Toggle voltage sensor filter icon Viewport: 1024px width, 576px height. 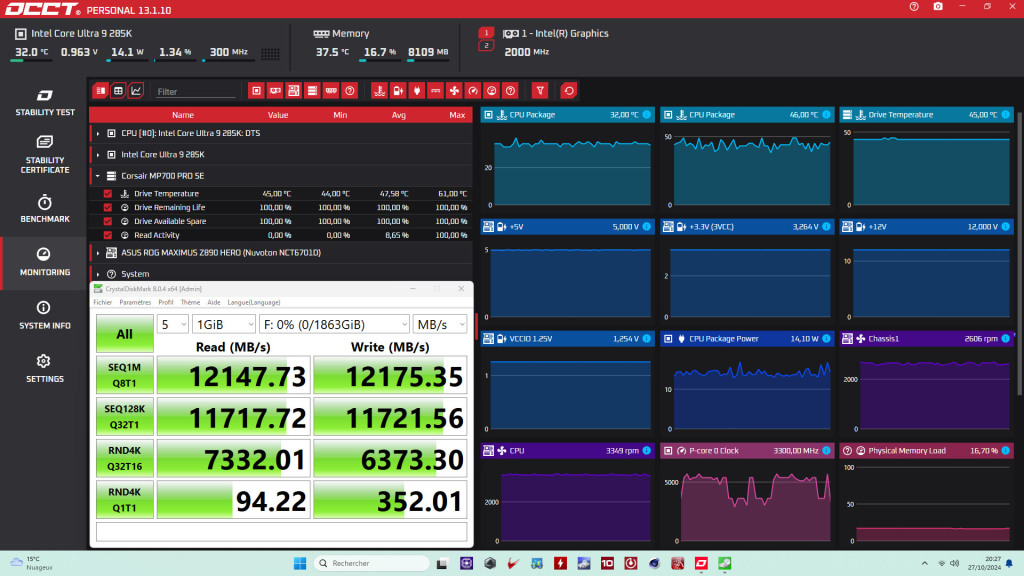coord(398,91)
